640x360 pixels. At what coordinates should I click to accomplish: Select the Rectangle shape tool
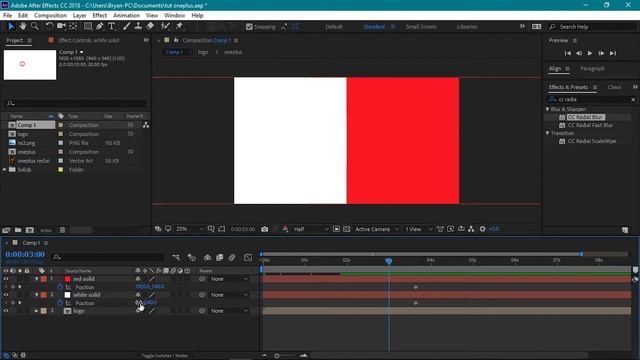[88, 26]
